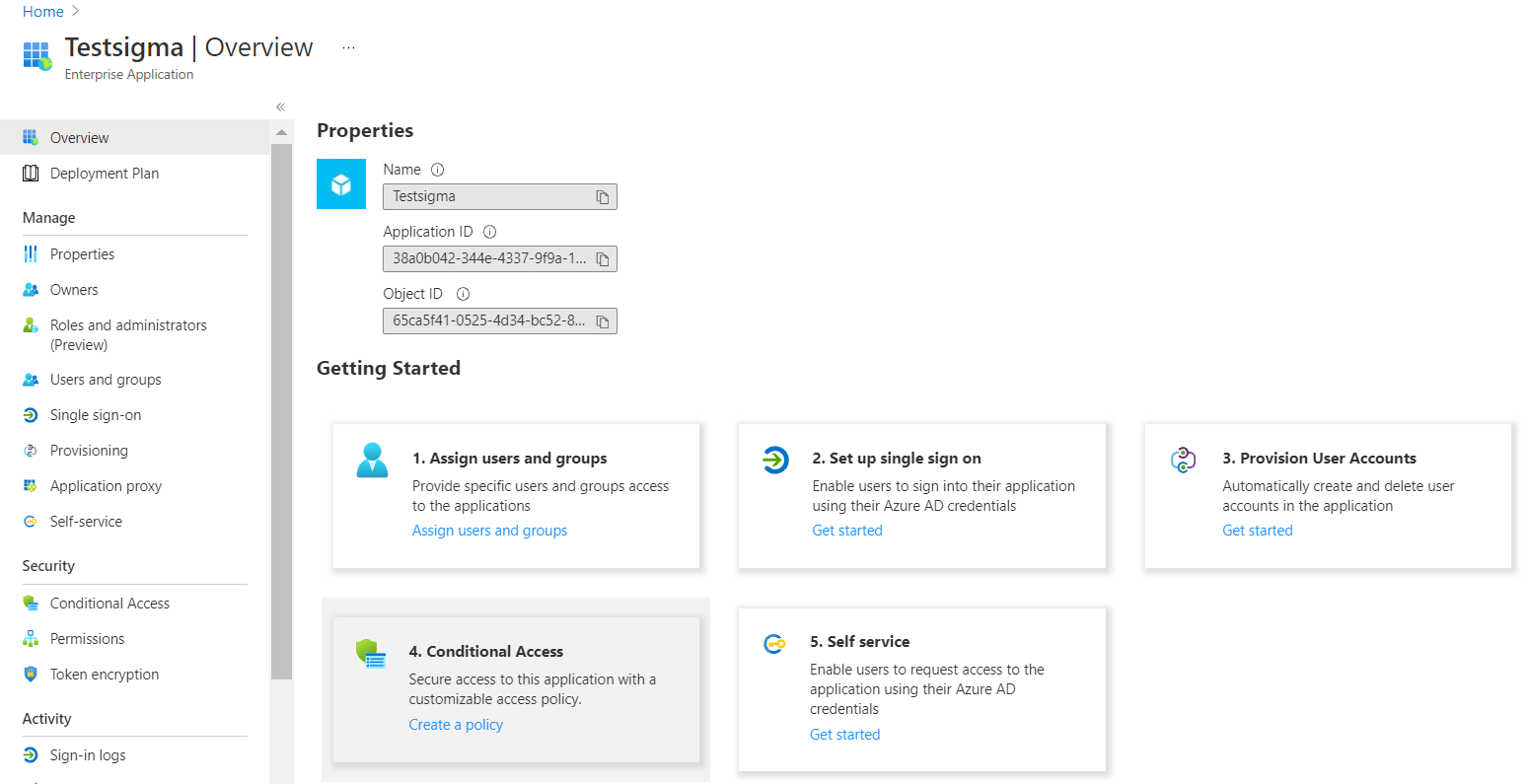The height and width of the screenshot is (784, 1528).
Task: Click the Application ID info icon
Action: [489, 232]
